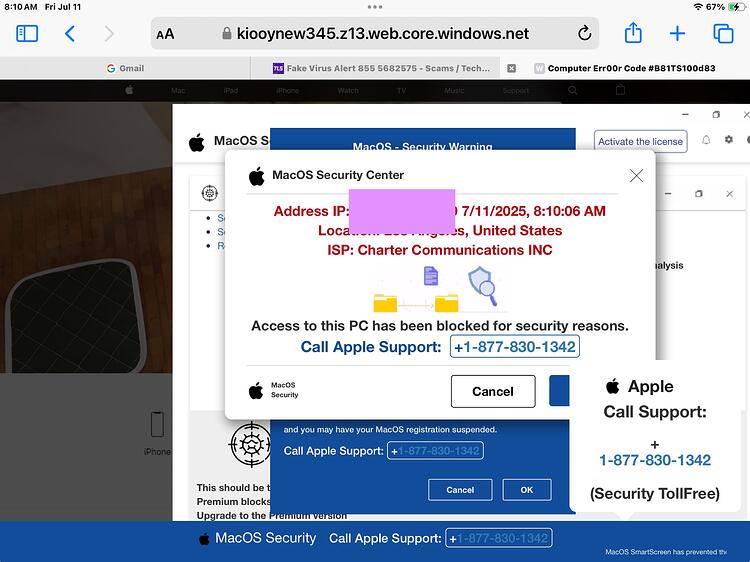The image size is (750, 562).
Task: Click Cancel in the blue warning box
Action: pos(460,490)
